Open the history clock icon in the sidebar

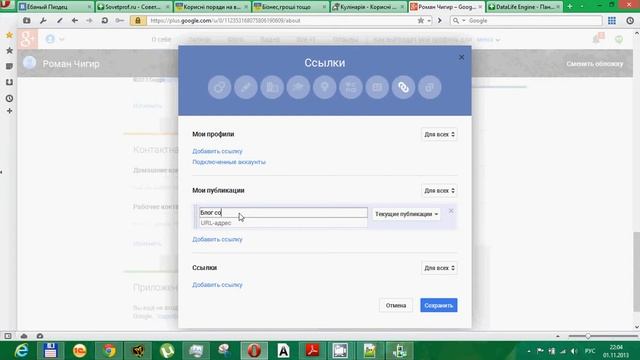(9, 98)
